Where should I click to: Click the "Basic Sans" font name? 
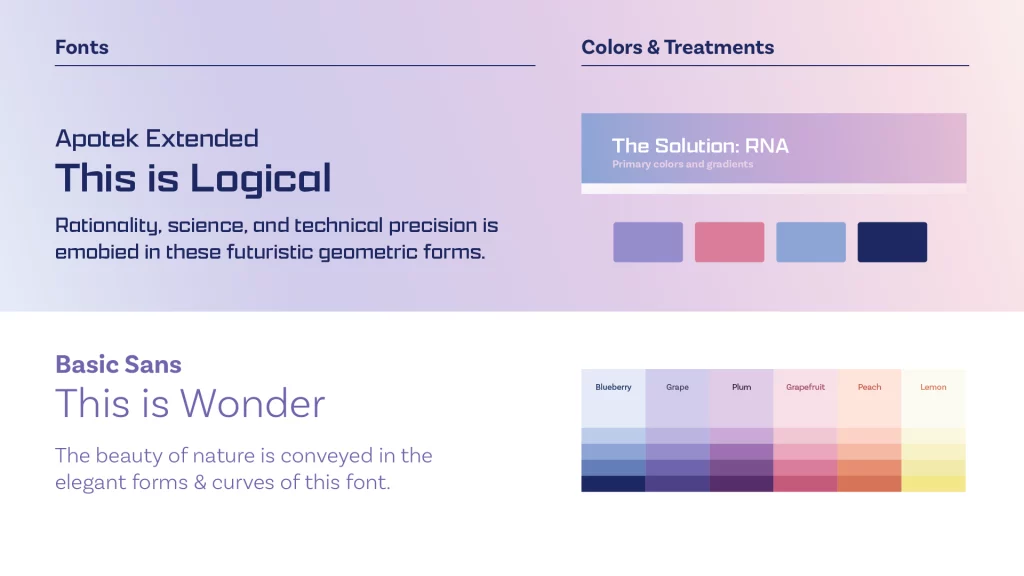pyautogui.click(x=118, y=364)
